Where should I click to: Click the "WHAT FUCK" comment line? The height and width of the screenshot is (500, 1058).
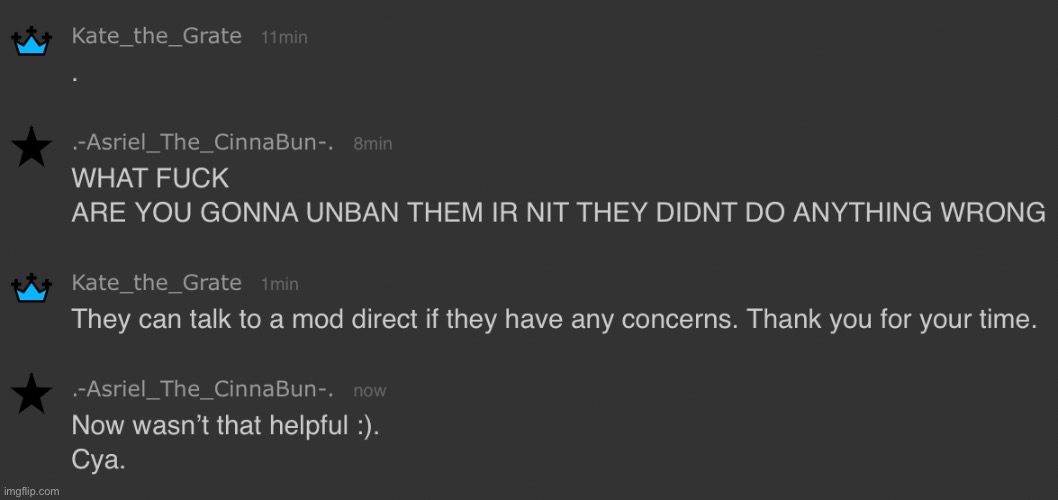pos(150,179)
